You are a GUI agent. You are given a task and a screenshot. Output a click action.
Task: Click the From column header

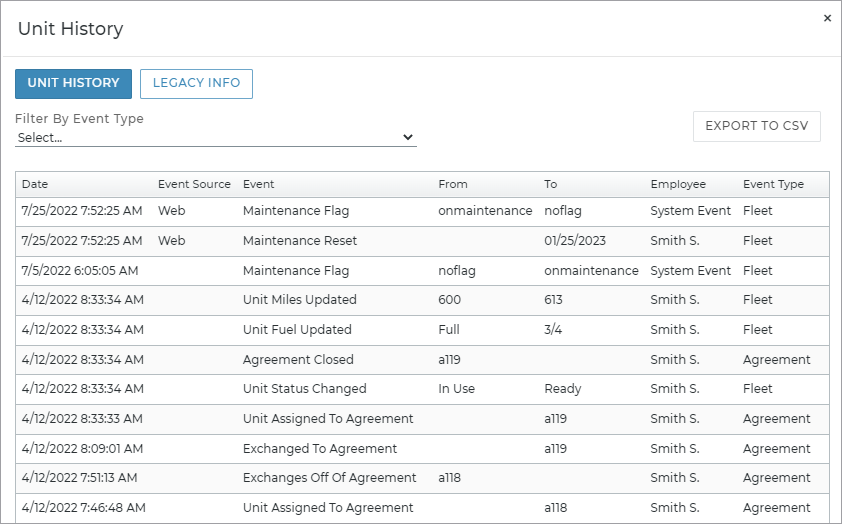452,184
